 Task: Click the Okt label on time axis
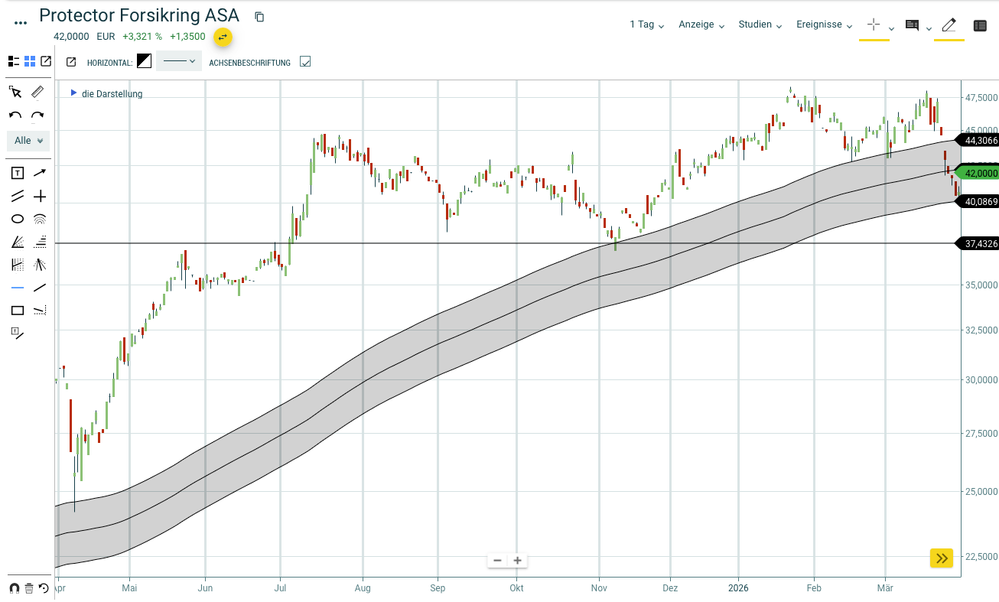pos(517,588)
